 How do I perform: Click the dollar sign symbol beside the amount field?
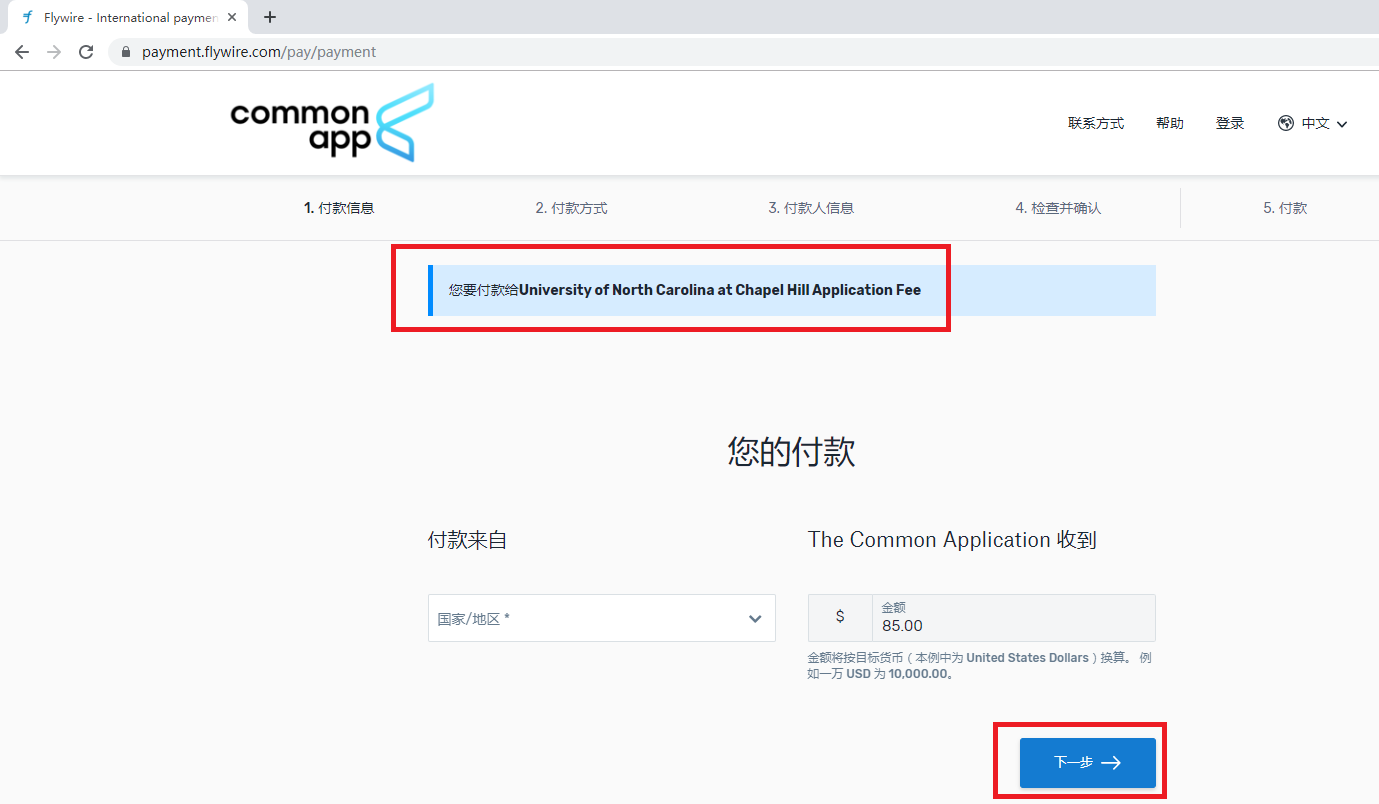841,617
